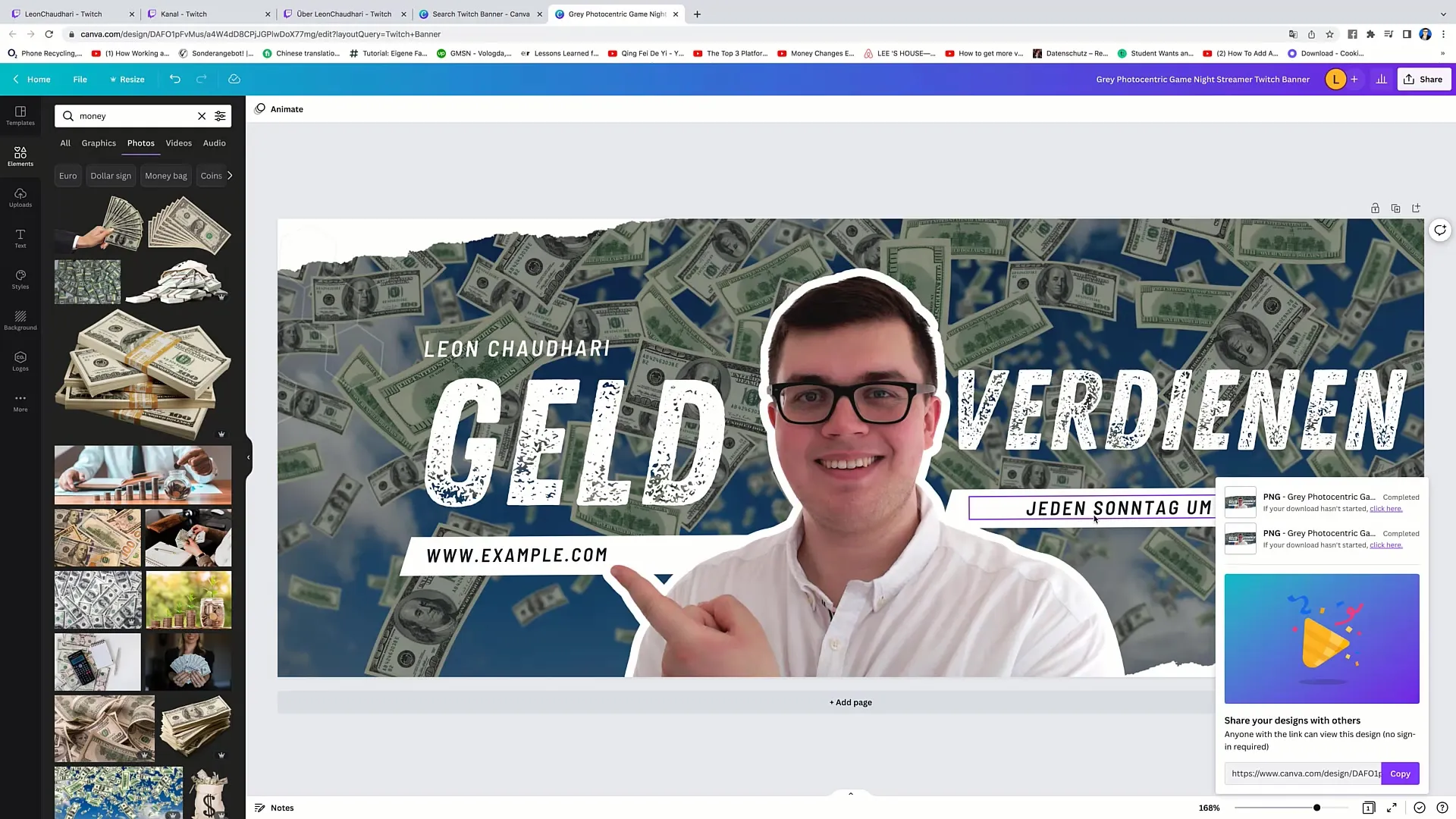Select the Templates tool icon
Screen dimensions: 1456x819
20,111
